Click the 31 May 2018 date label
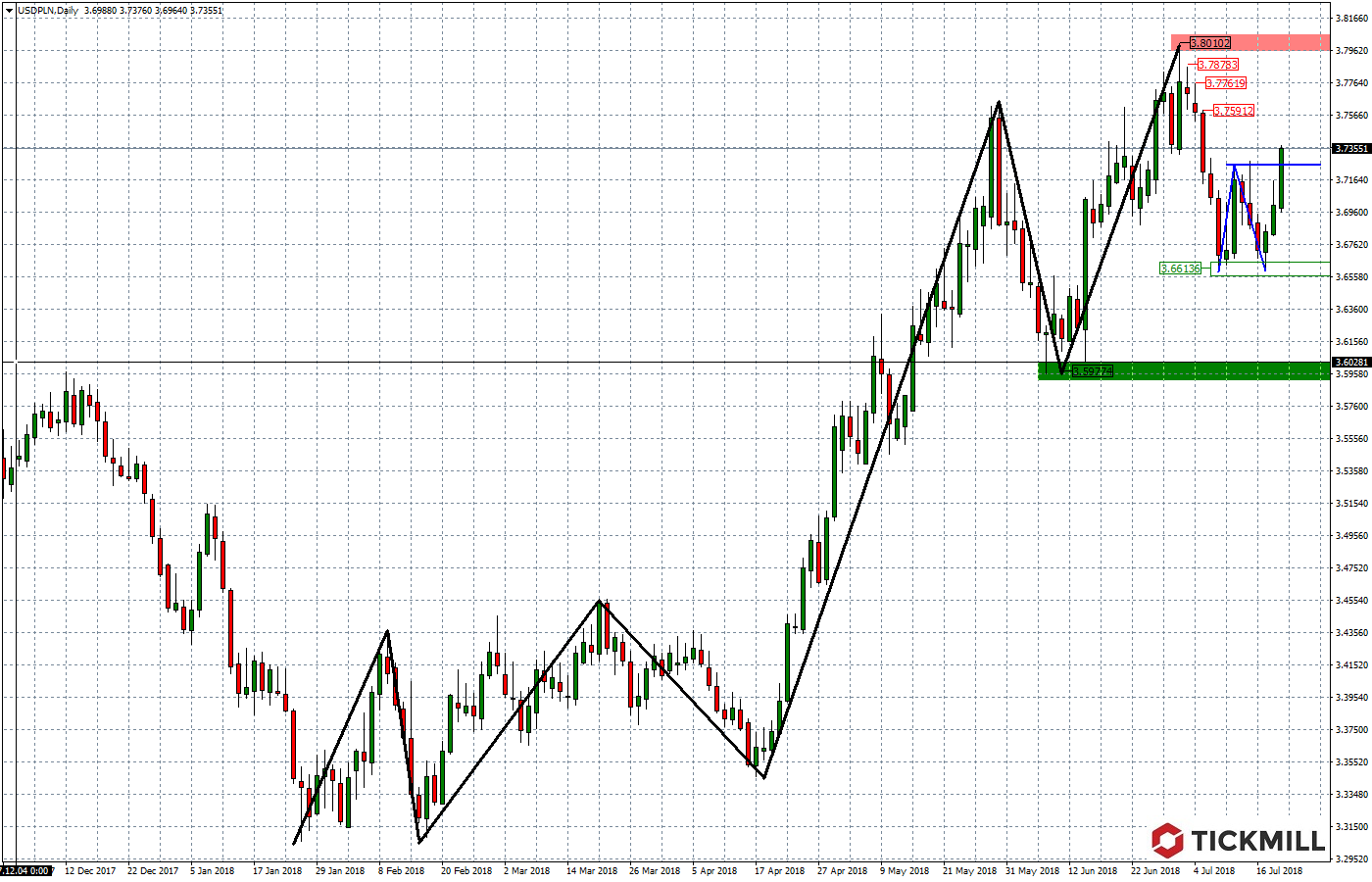 click(x=1032, y=870)
